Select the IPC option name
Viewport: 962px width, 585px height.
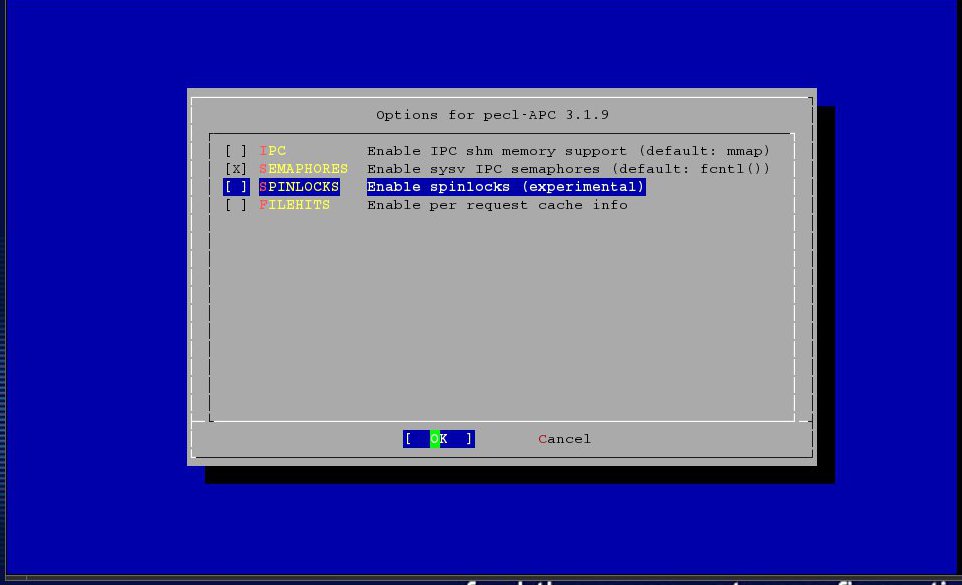coord(272,151)
